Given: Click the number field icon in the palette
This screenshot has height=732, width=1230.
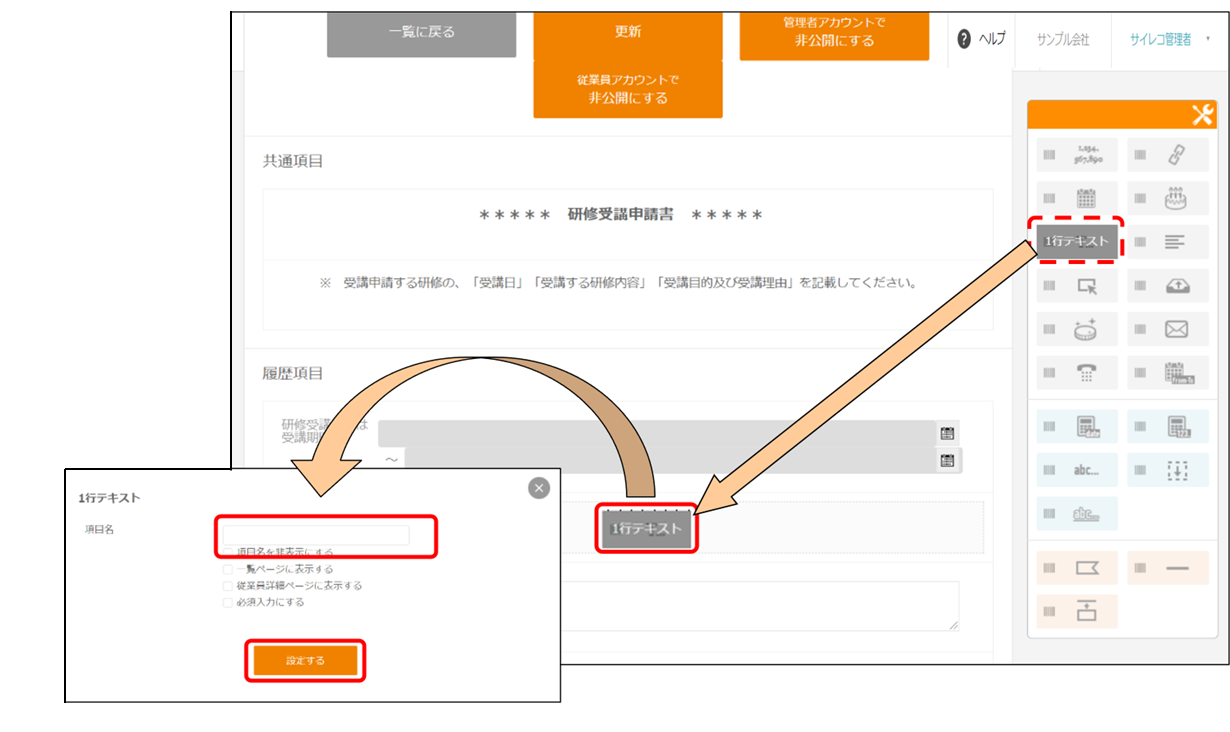Looking at the screenshot, I should (x=1086, y=155).
